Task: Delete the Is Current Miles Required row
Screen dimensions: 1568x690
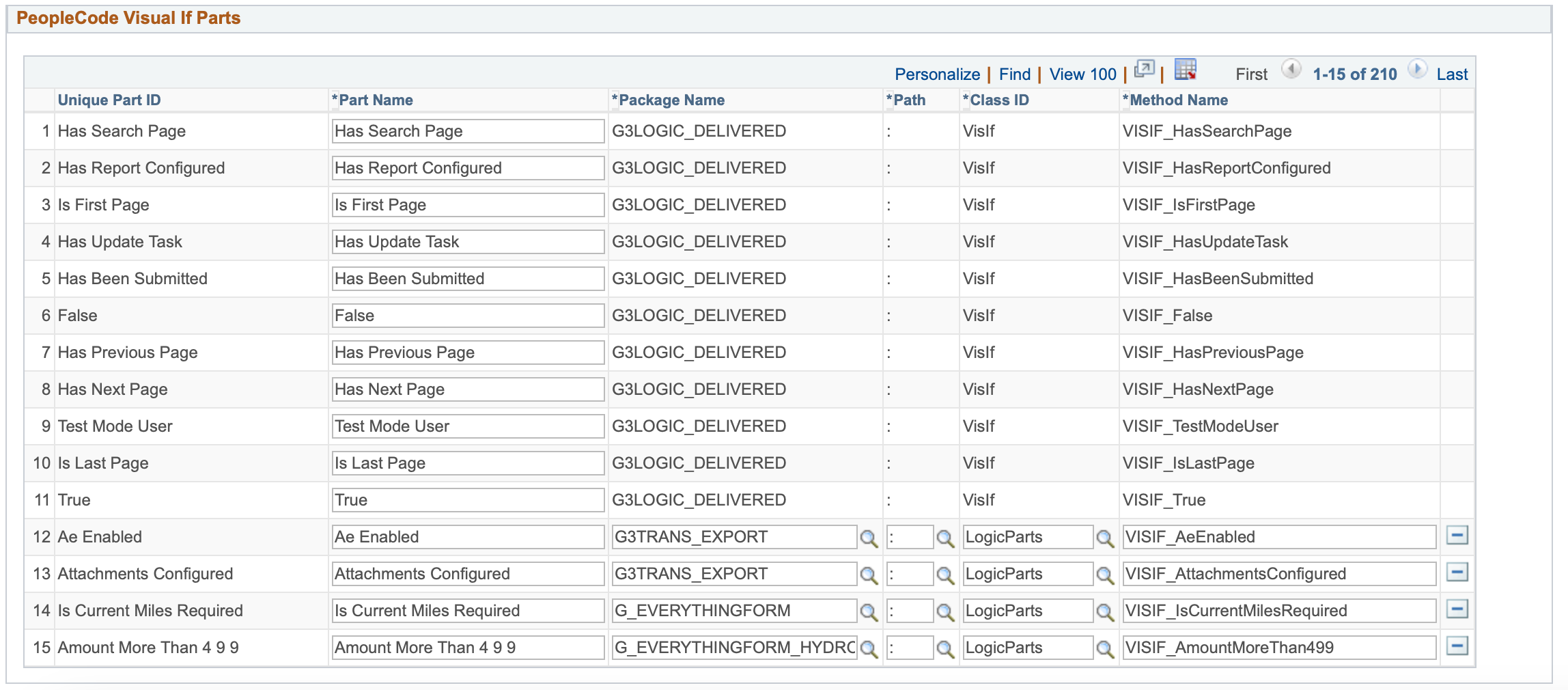Action: click(x=1457, y=609)
